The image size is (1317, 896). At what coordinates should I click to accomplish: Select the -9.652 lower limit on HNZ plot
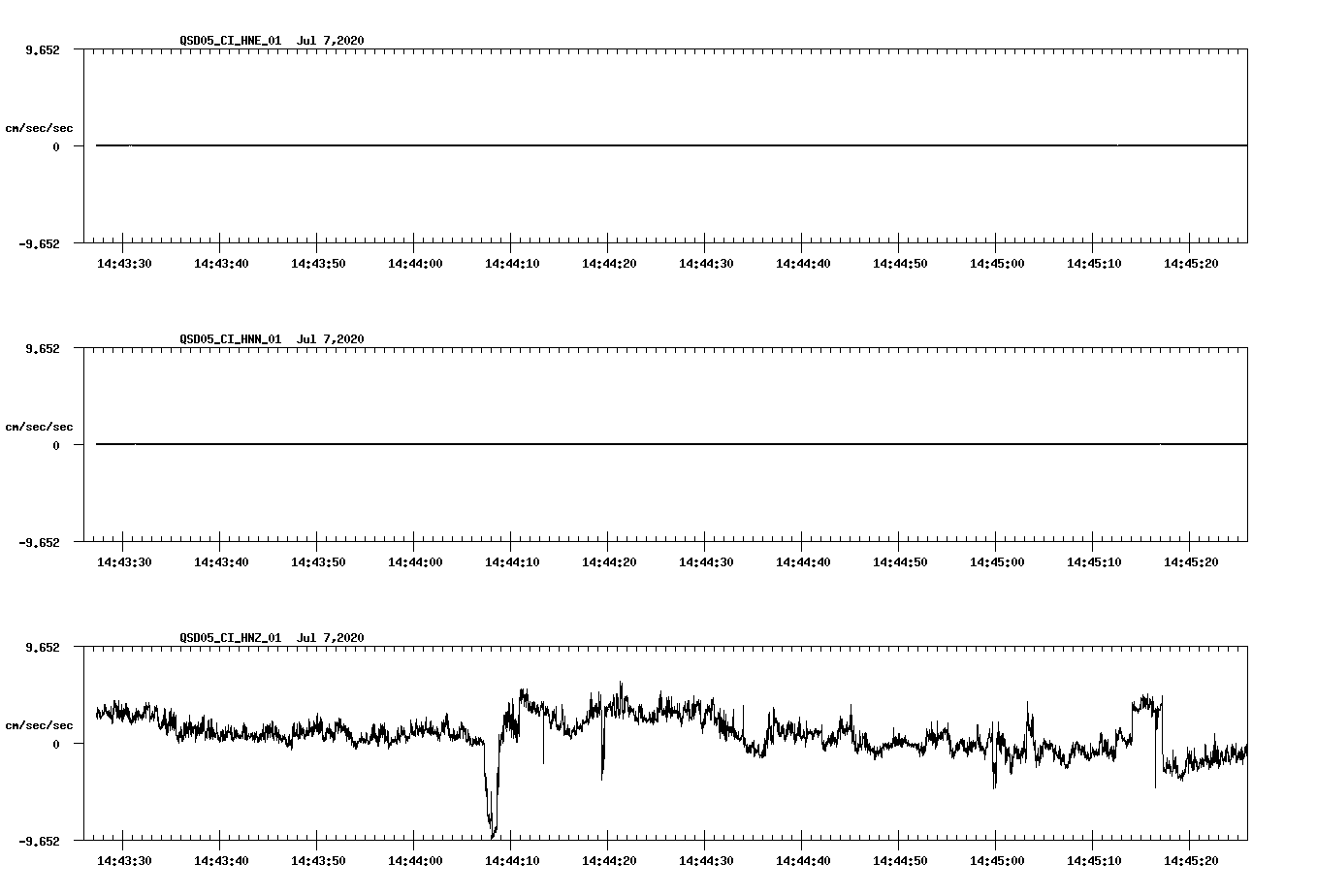pos(39,842)
